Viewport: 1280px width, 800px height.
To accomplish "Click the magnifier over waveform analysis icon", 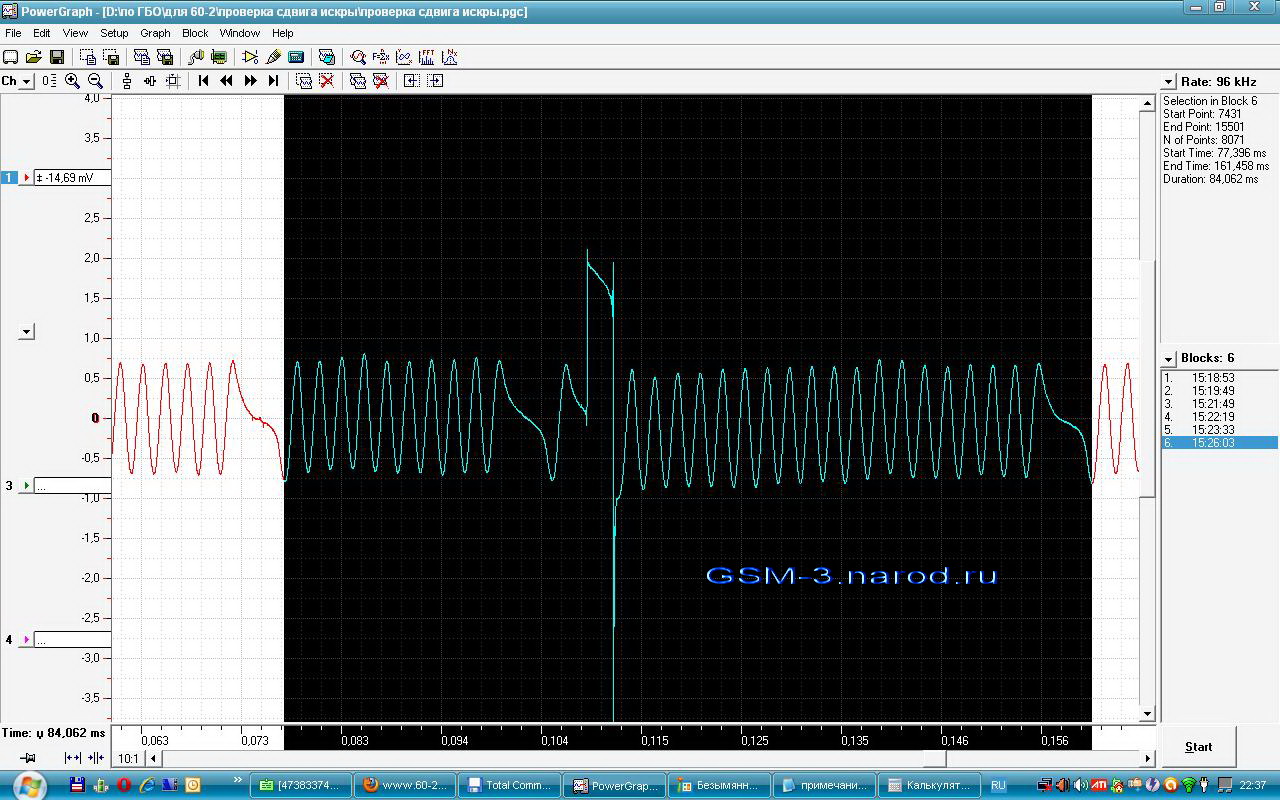I will pos(358,57).
